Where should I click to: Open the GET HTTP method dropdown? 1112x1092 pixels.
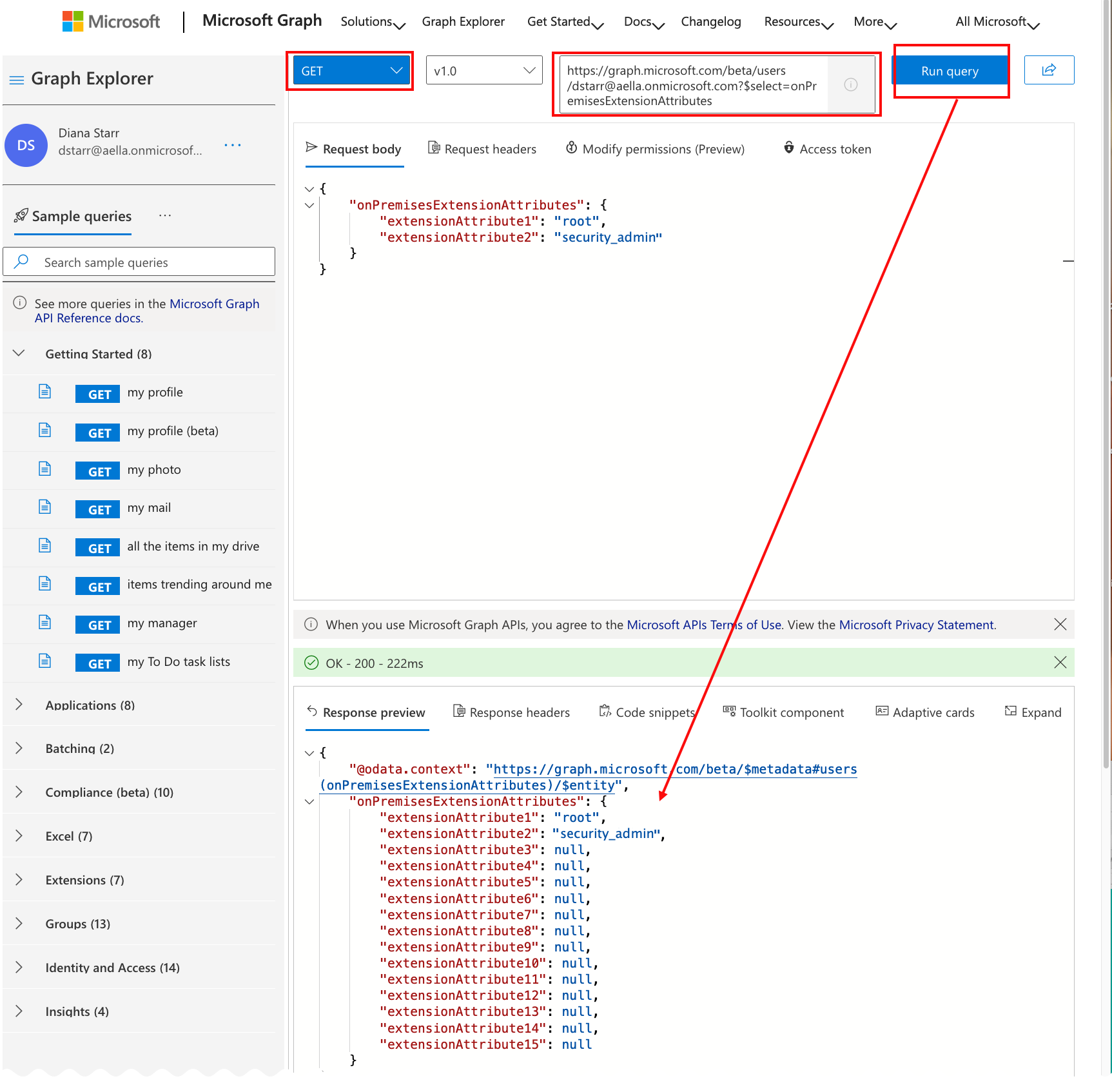[x=351, y=71]
